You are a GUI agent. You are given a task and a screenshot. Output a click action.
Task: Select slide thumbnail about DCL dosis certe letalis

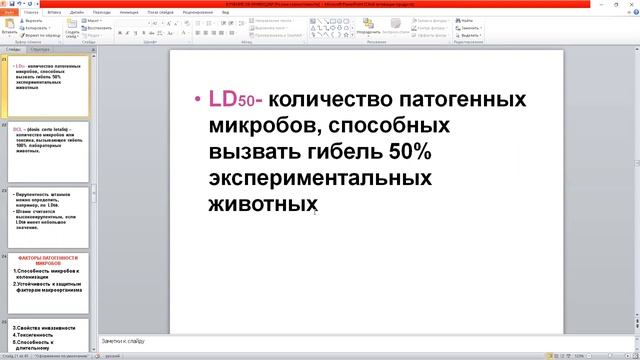[48, 152]
